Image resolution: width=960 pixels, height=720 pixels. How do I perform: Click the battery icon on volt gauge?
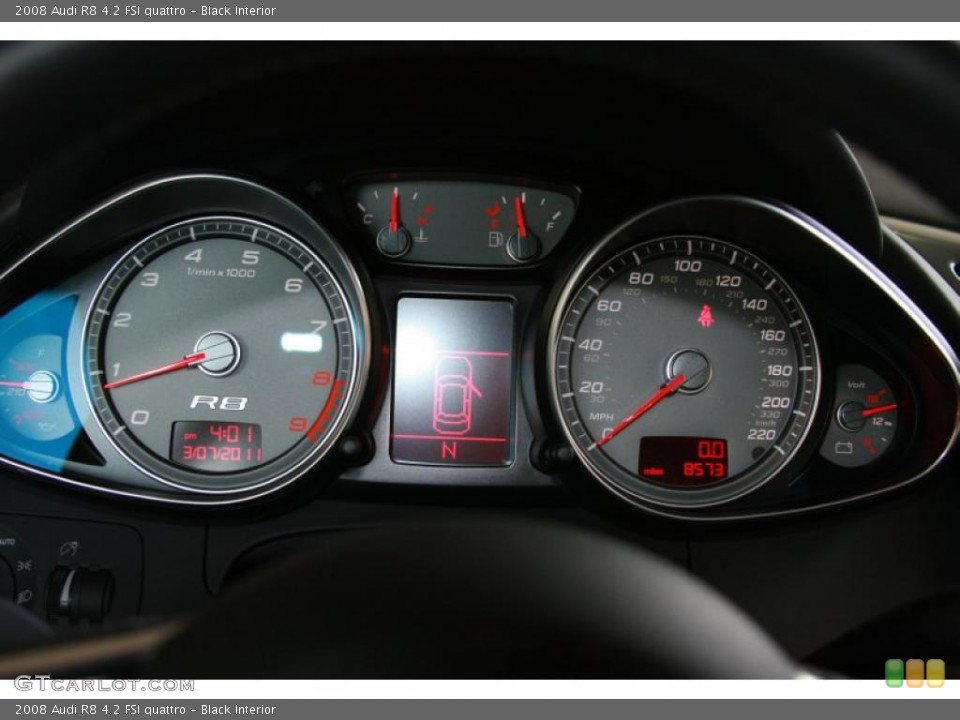(844, 448)
